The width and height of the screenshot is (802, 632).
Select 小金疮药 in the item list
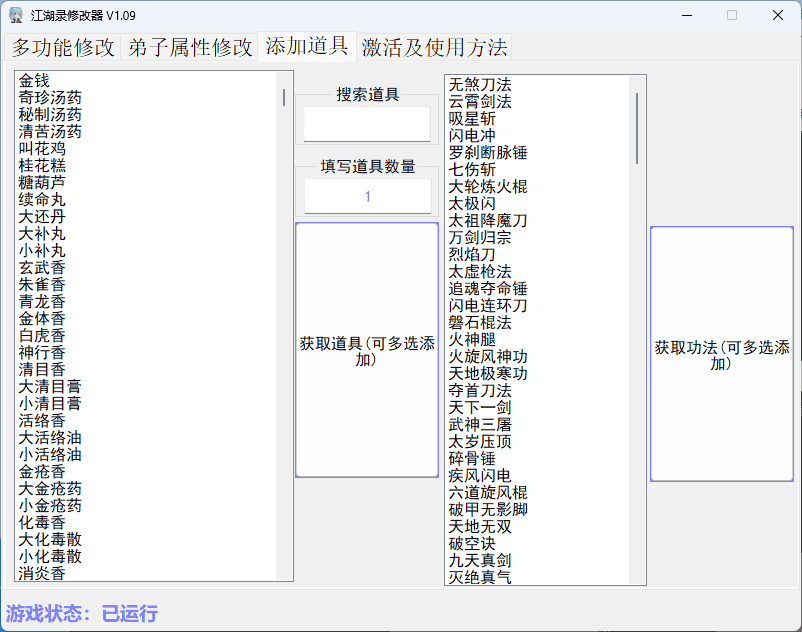tap(50, 505)
